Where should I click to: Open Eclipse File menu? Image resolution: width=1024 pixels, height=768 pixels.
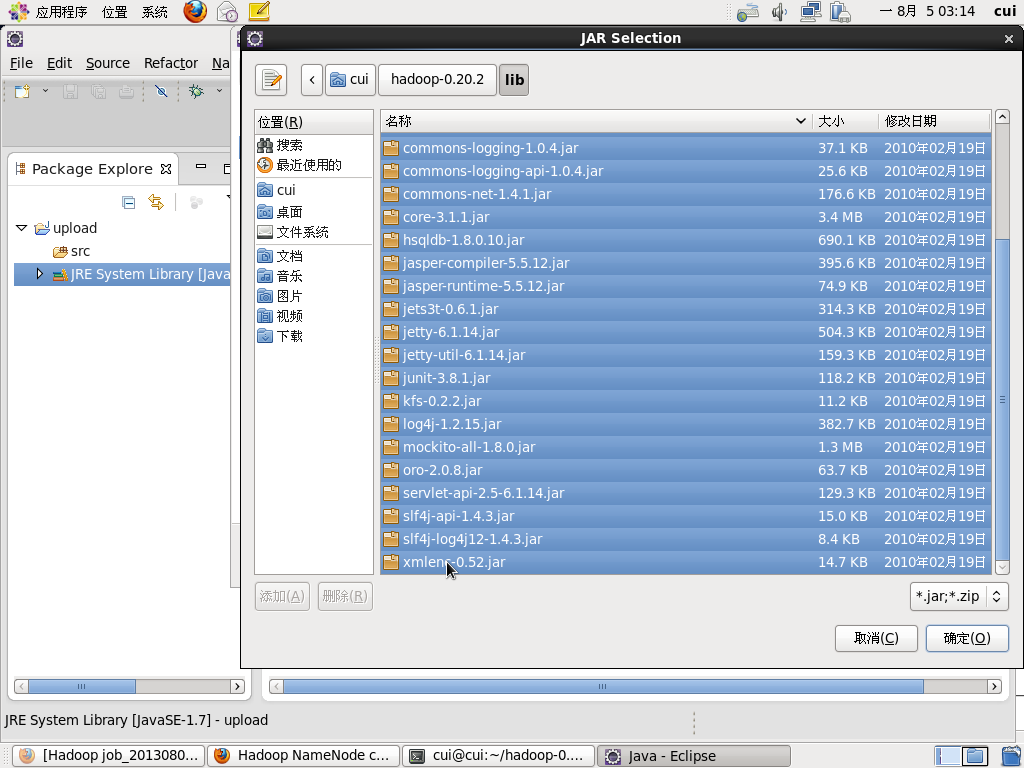21,63
